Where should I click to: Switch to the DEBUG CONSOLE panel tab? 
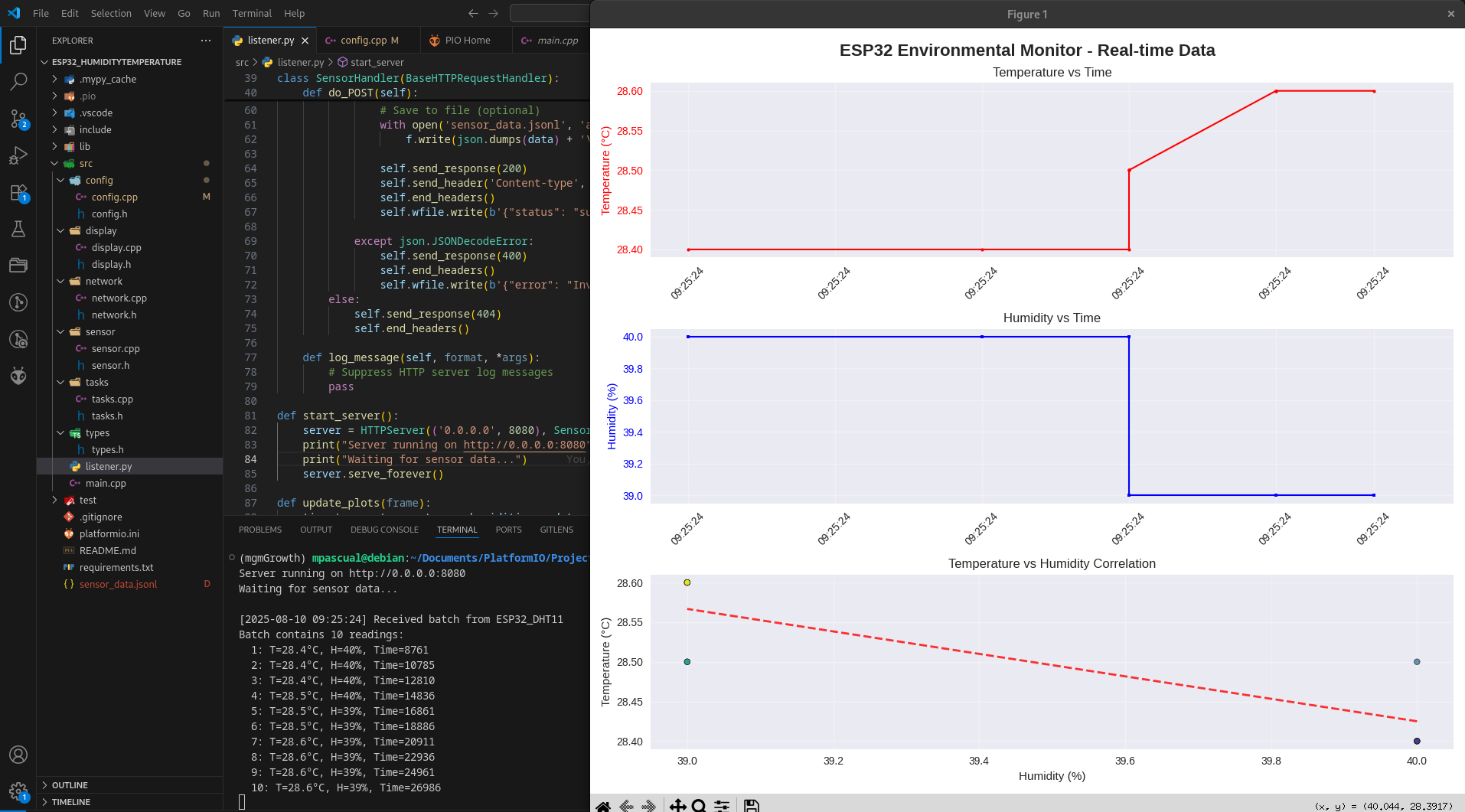click(x=384, y=529)
